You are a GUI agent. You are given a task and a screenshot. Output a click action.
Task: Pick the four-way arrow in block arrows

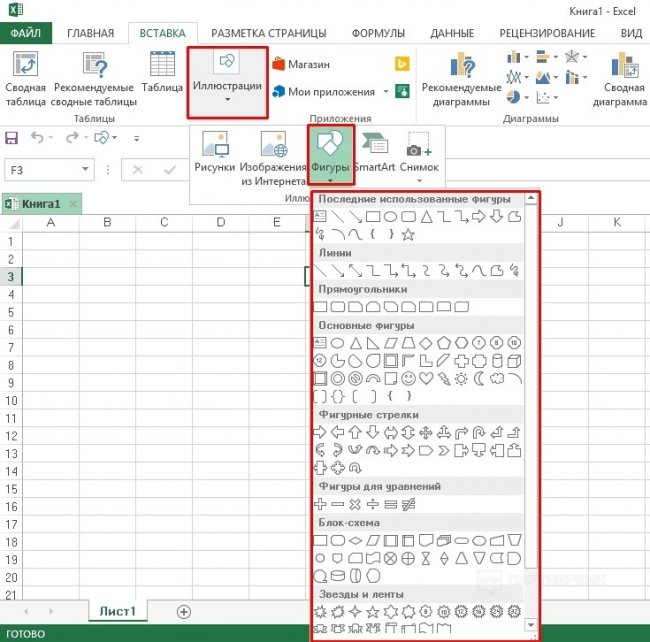[x=427, y=432]
